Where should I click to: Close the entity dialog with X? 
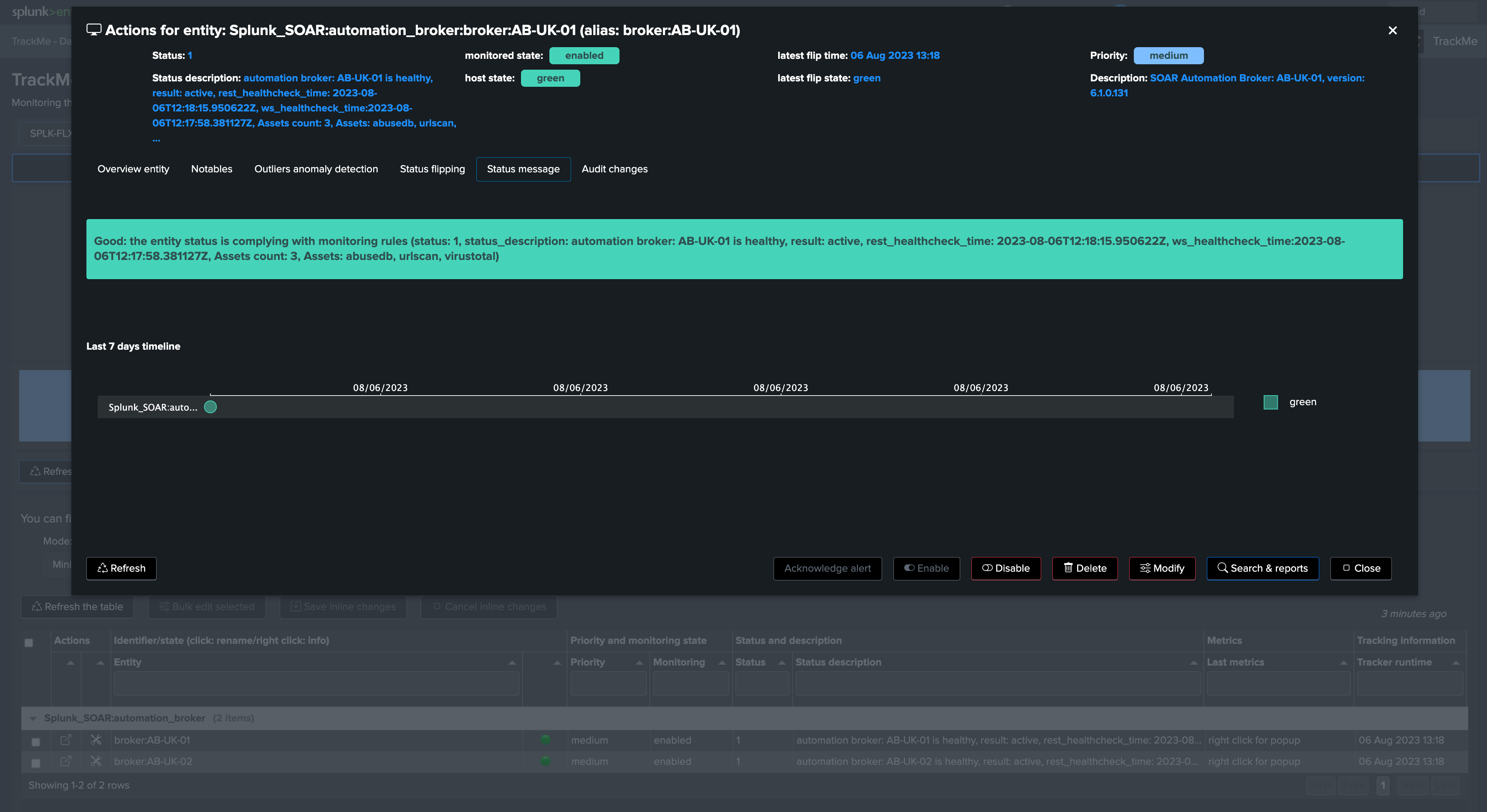click(1392, 30)
